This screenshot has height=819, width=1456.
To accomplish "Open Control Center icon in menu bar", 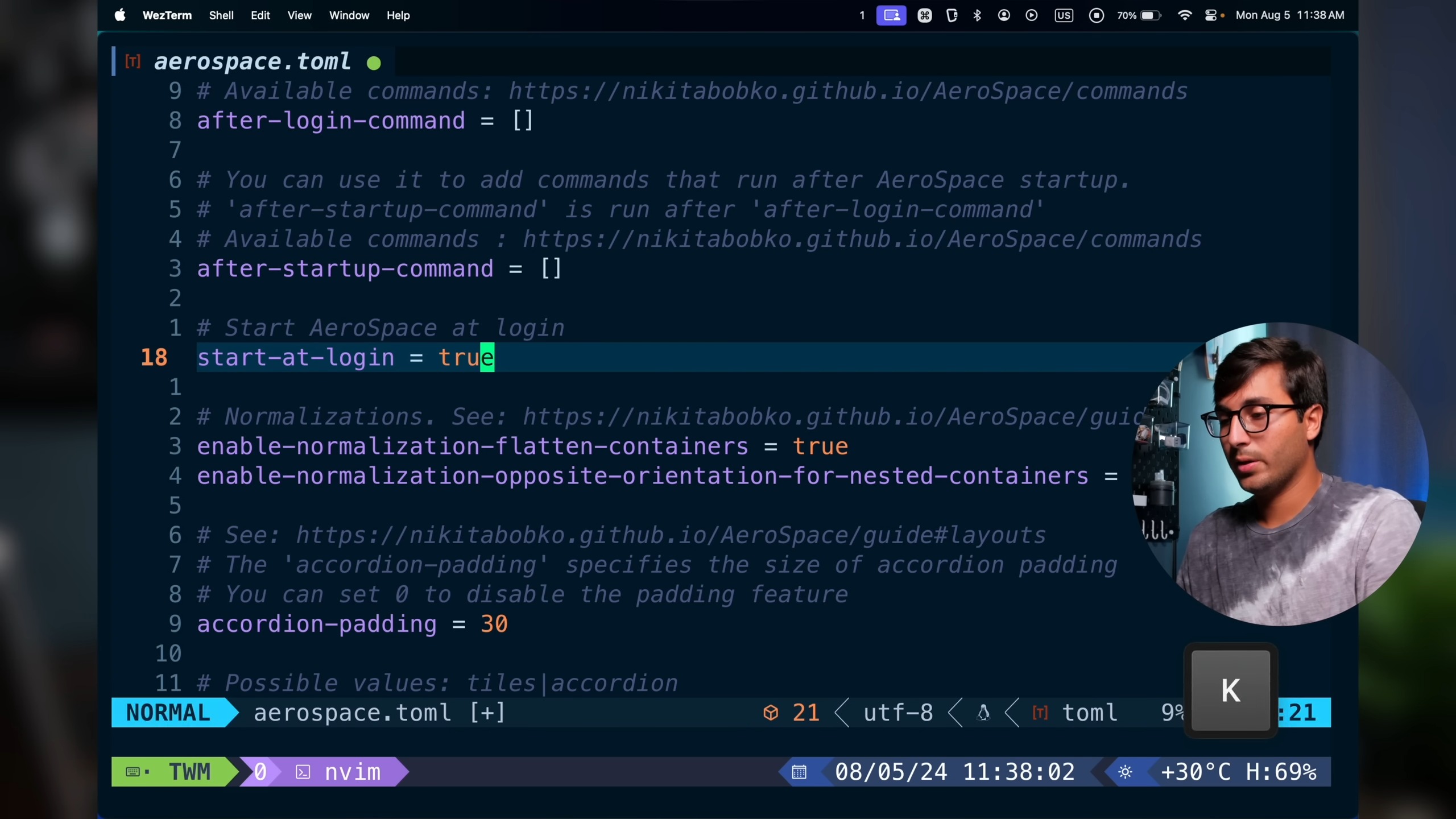I will tap(1211, 15).
